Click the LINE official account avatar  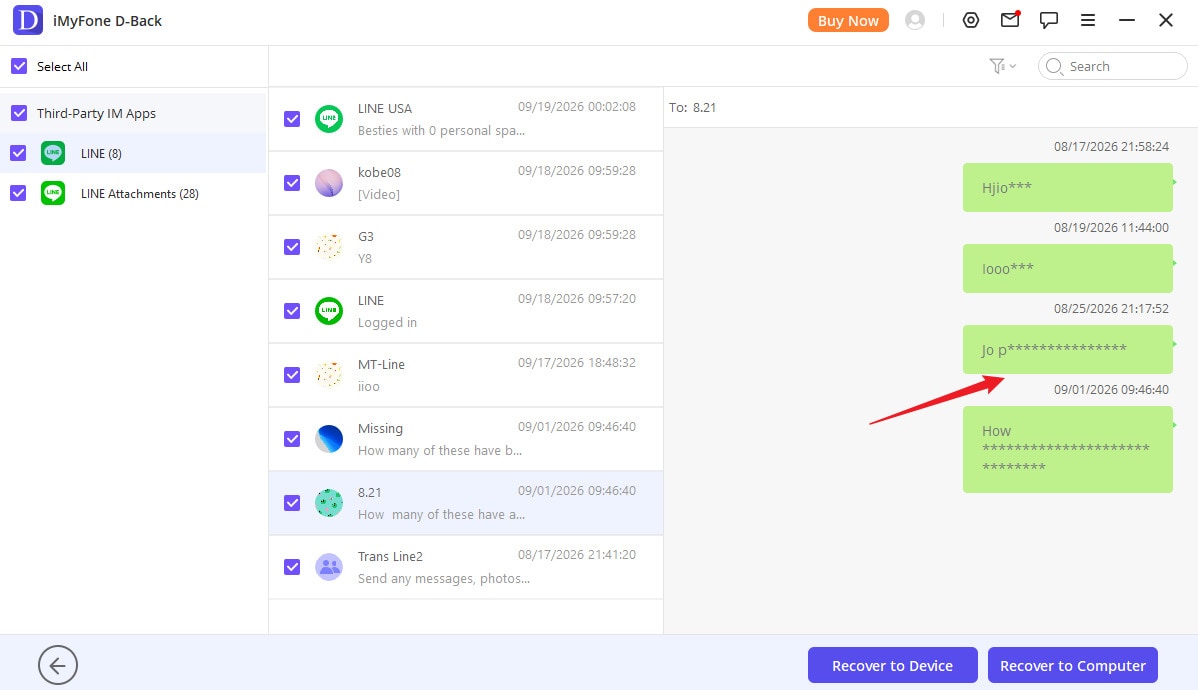pos(329,311)
